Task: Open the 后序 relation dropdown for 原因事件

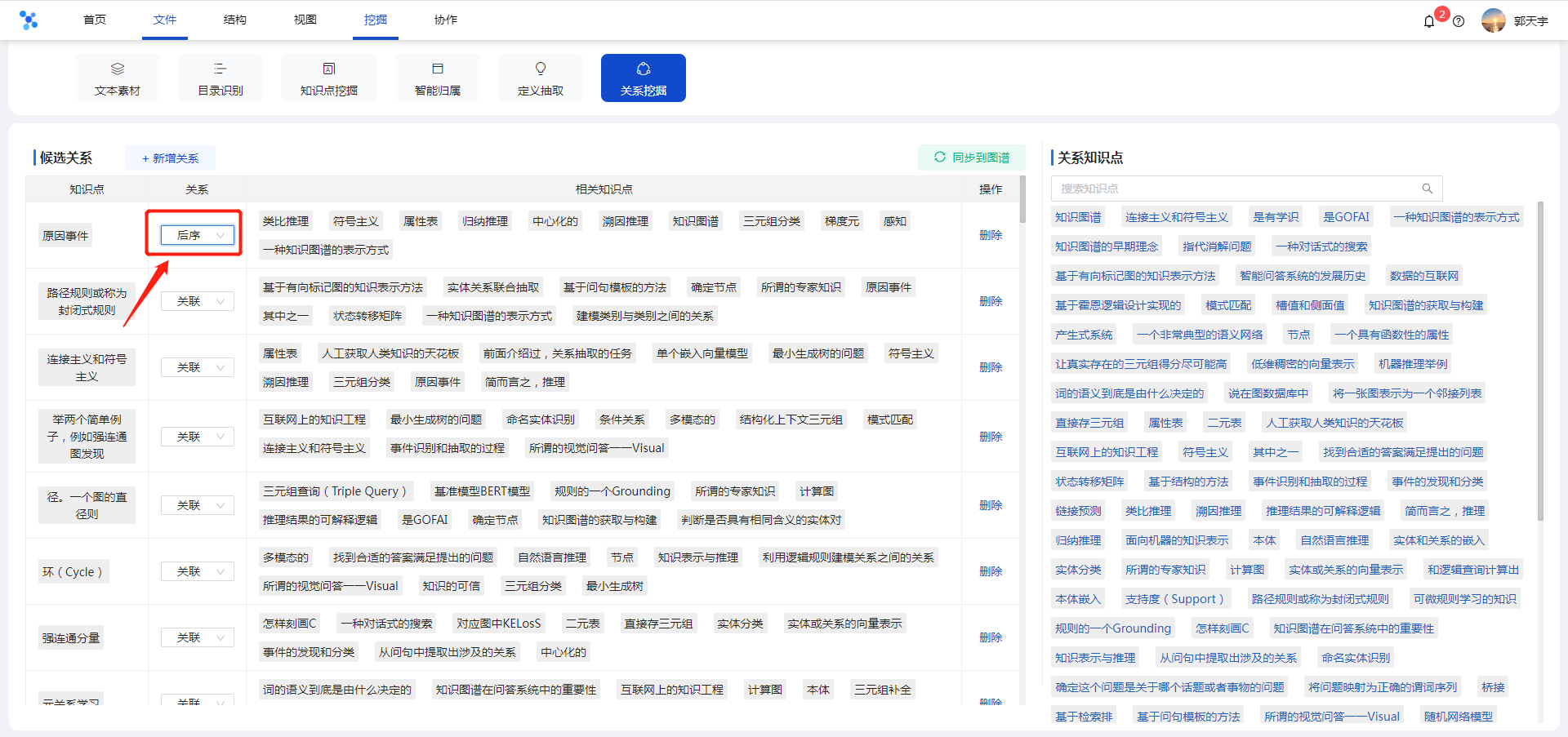Action: pos(198,235)
